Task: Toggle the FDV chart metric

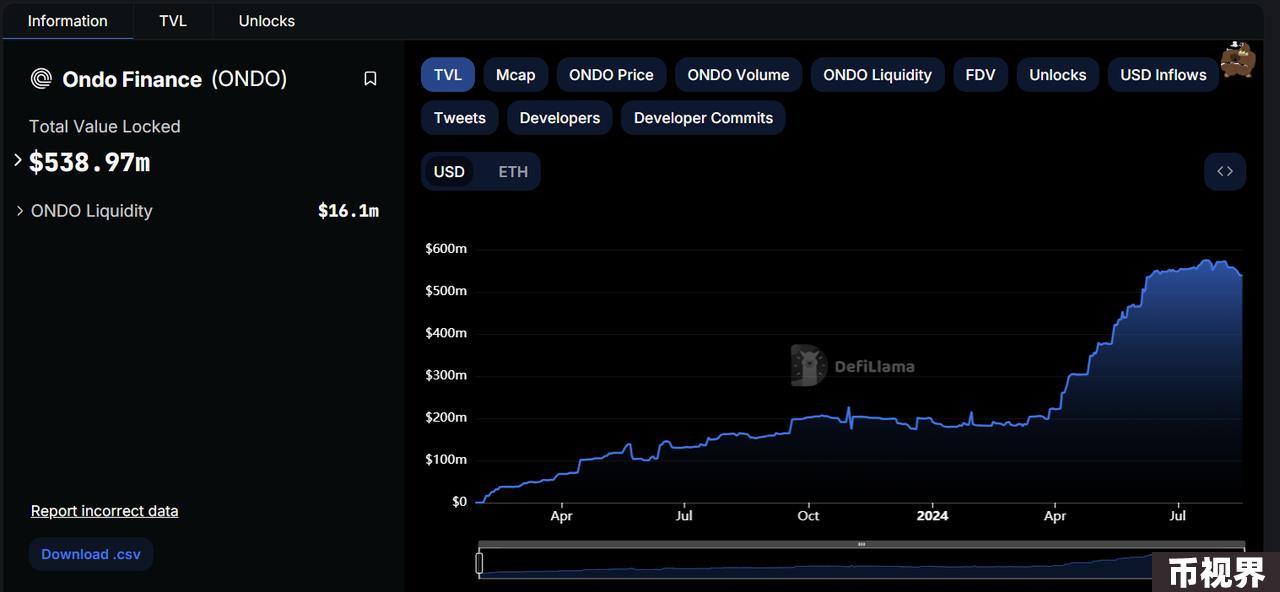Action: point(980,75)
